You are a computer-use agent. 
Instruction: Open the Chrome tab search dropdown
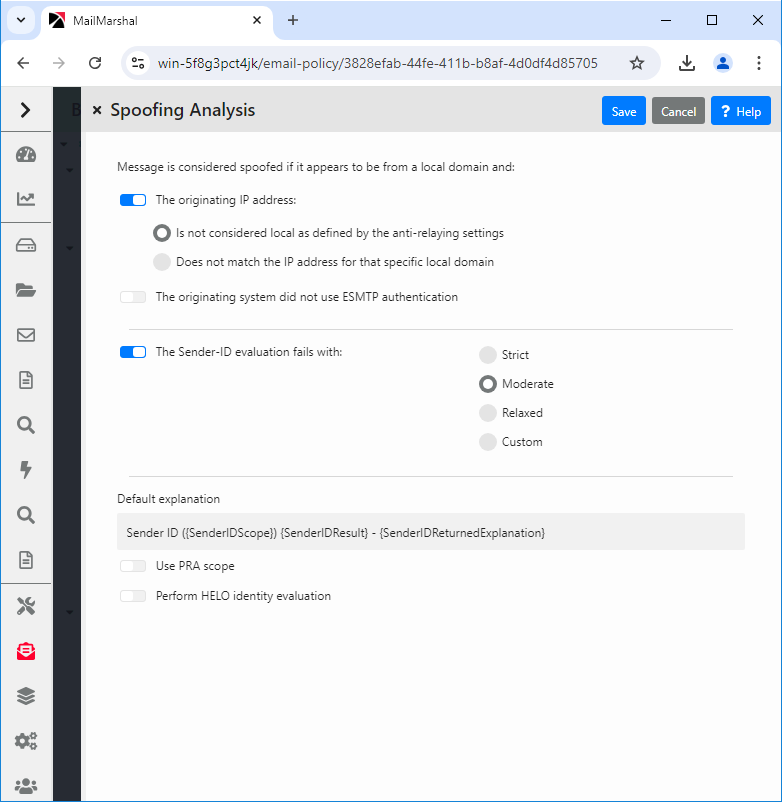(x=20, y=20)
